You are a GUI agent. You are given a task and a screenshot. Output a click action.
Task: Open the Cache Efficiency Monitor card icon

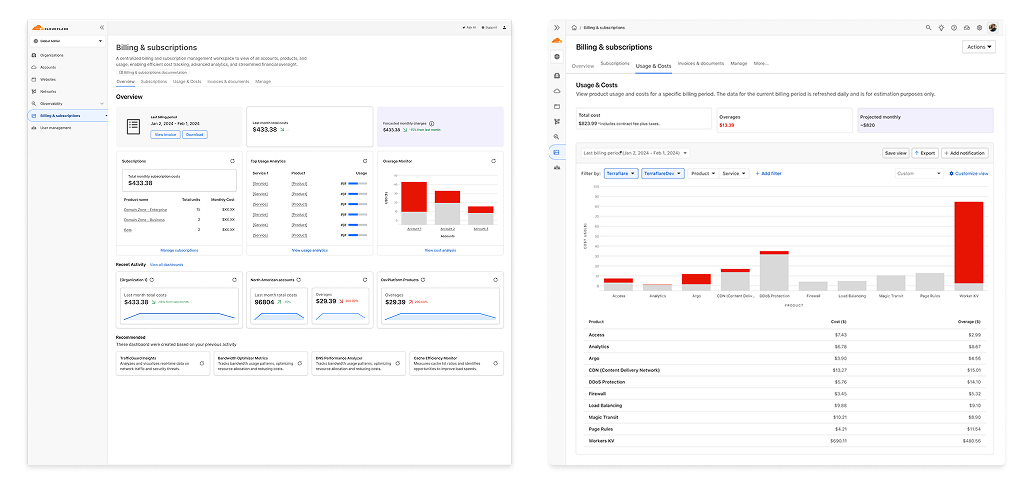click(x=495, y=363)
